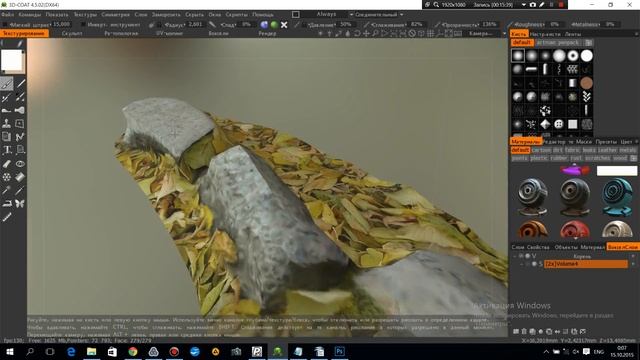Select the leather materials folder

pos(607,150)
